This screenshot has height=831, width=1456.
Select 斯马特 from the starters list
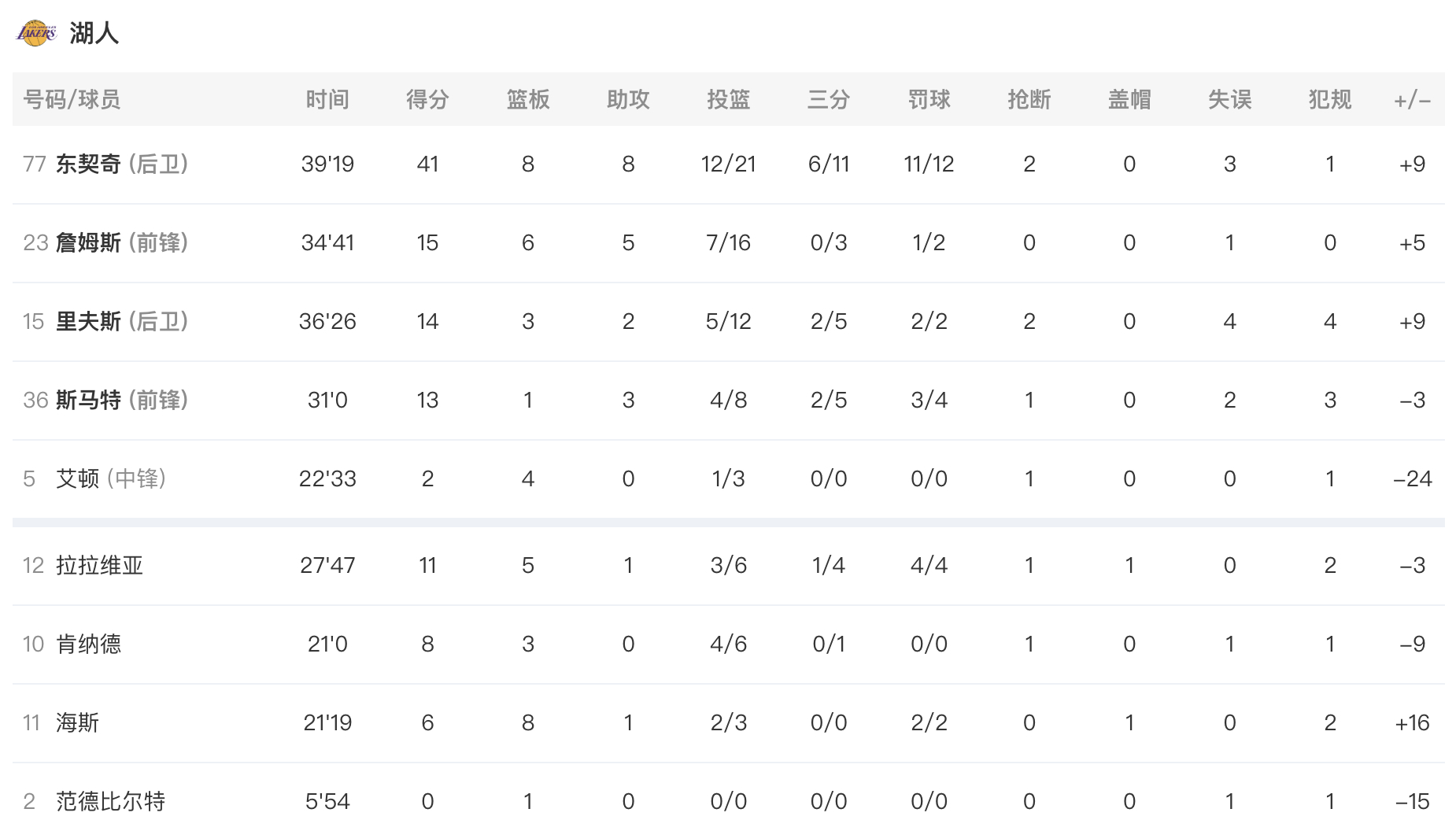pos(88,400)
